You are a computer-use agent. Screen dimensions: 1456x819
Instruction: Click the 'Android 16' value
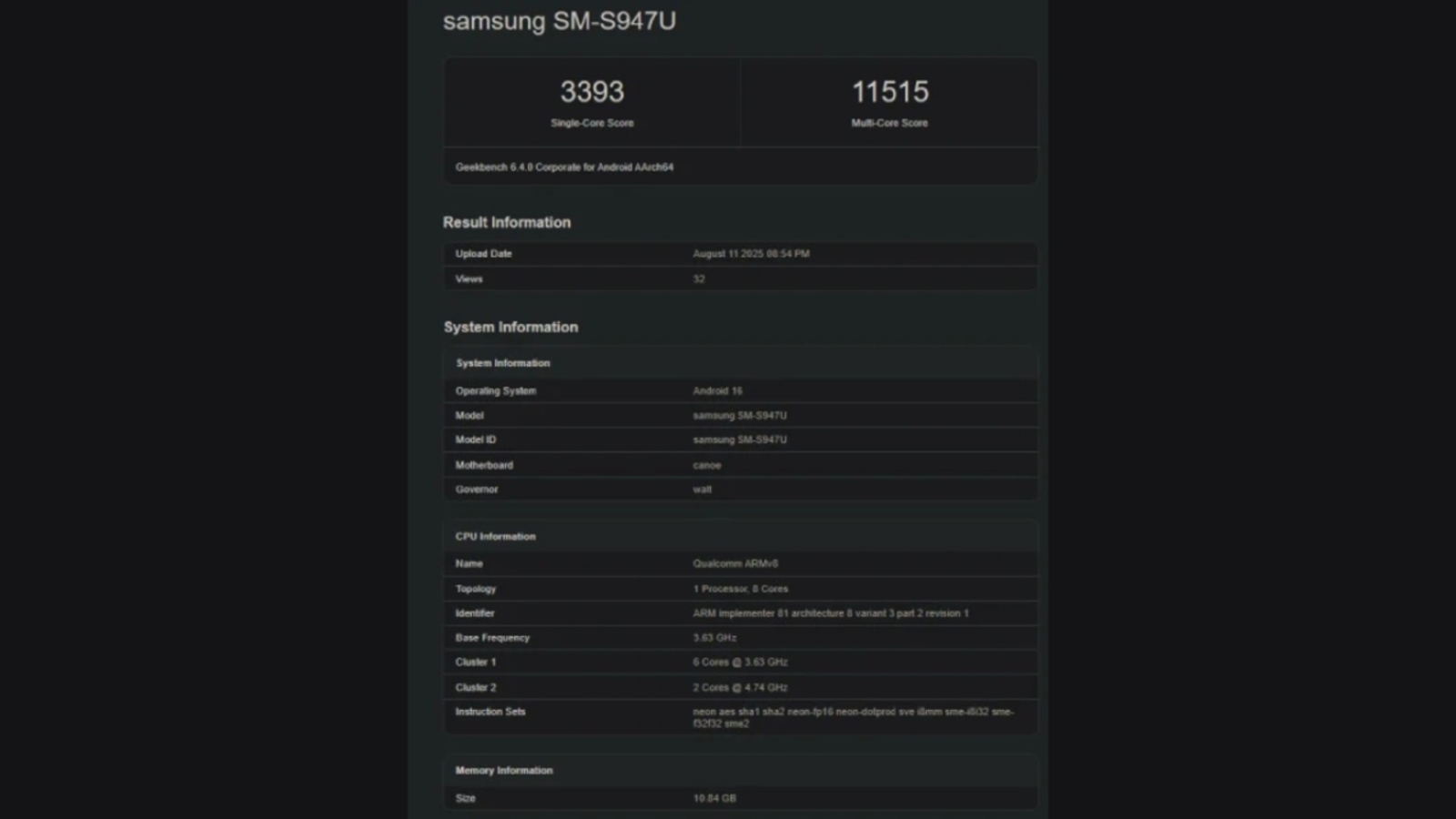(x=717, y=391)
